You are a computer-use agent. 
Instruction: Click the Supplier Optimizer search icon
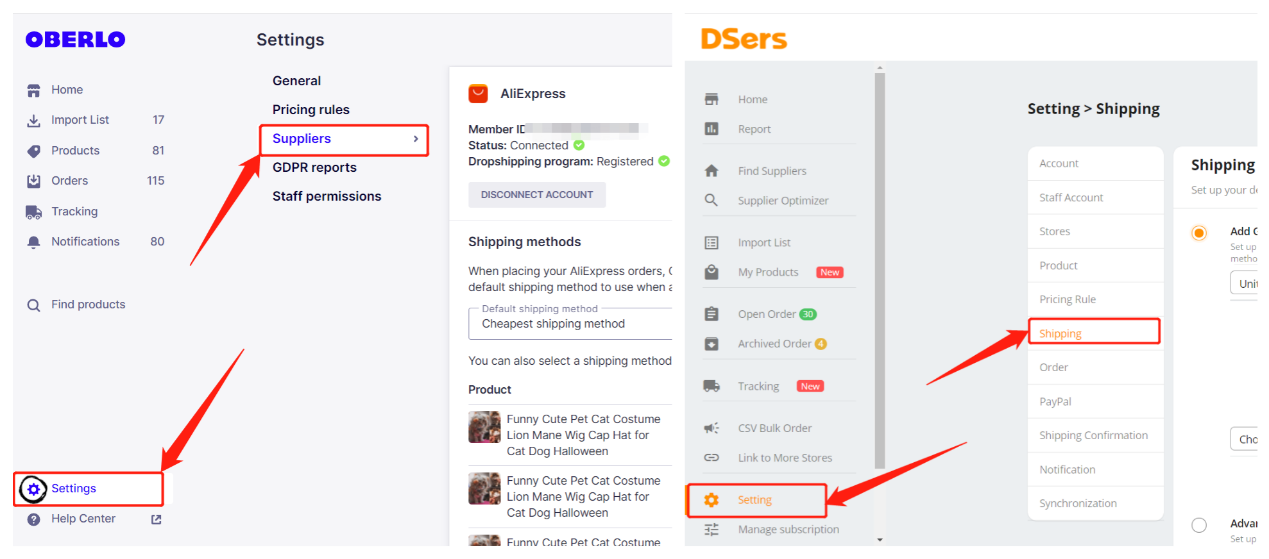712,200
